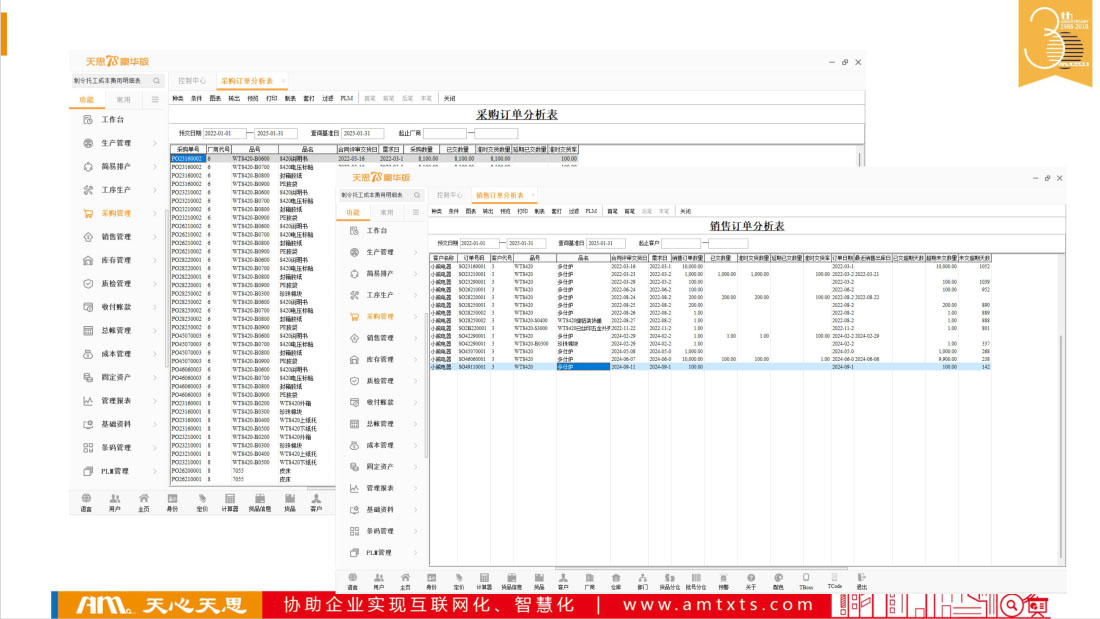Open TBoss from the bottom toolbar
This screenshot has width=1100, height=619.
(806, 581)
